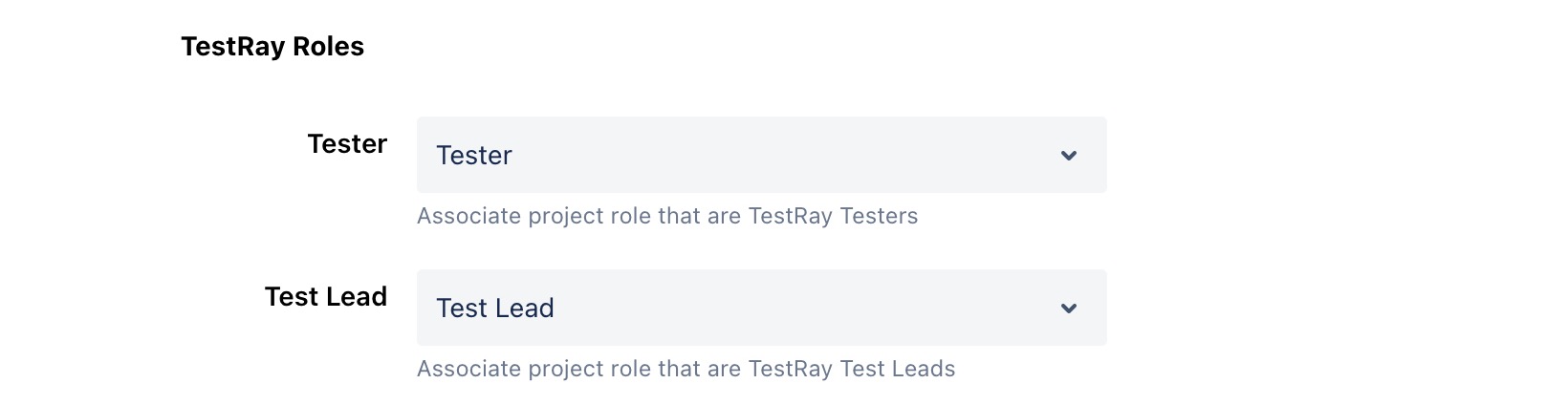The width and height of the screenshot is (1568, 405).
Task: Click the helper text about TestRay Test Leads
Action: (686, 369)
